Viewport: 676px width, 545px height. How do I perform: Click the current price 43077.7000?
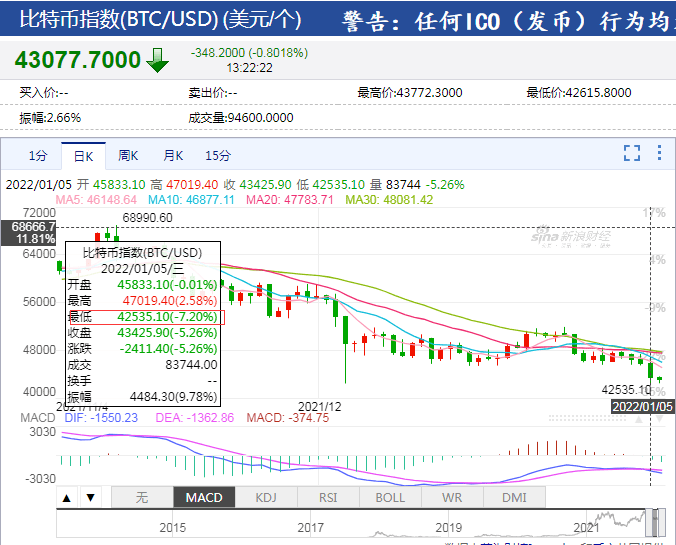coord(78,60)
